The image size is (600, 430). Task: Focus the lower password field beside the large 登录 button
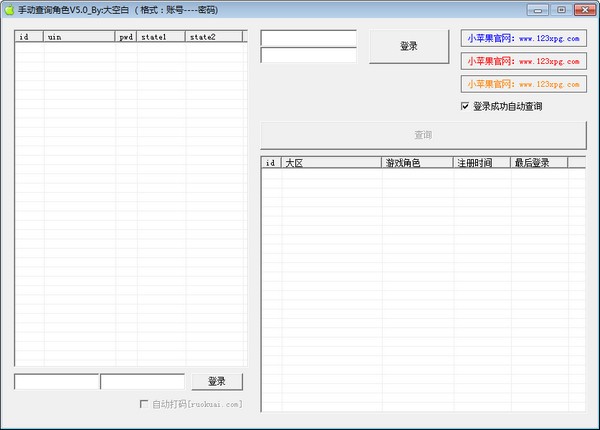click(308, 55)
